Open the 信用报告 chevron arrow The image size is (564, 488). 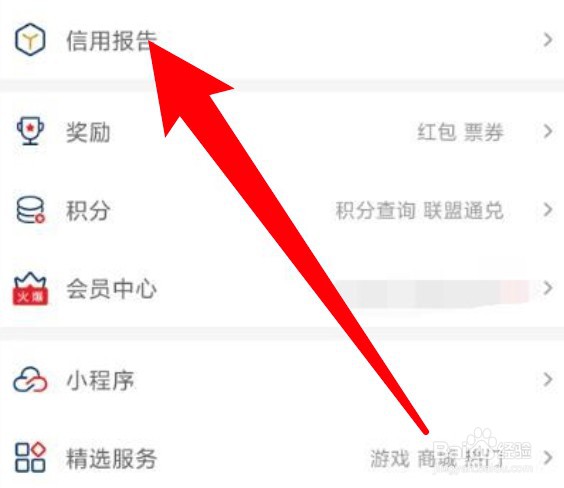(x=547, y=40)
